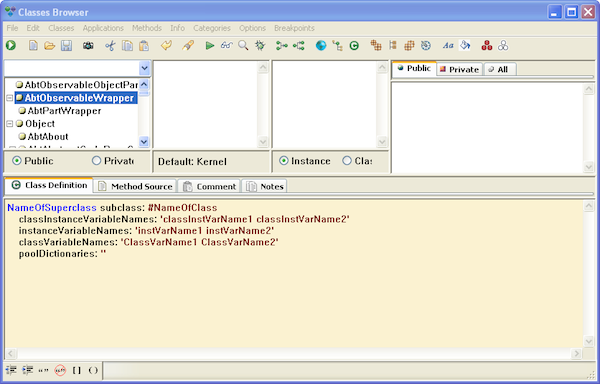Open the Applications menu
Image resolution: width=600 pixels, height=384 pixels.
(x=103, y=28)
